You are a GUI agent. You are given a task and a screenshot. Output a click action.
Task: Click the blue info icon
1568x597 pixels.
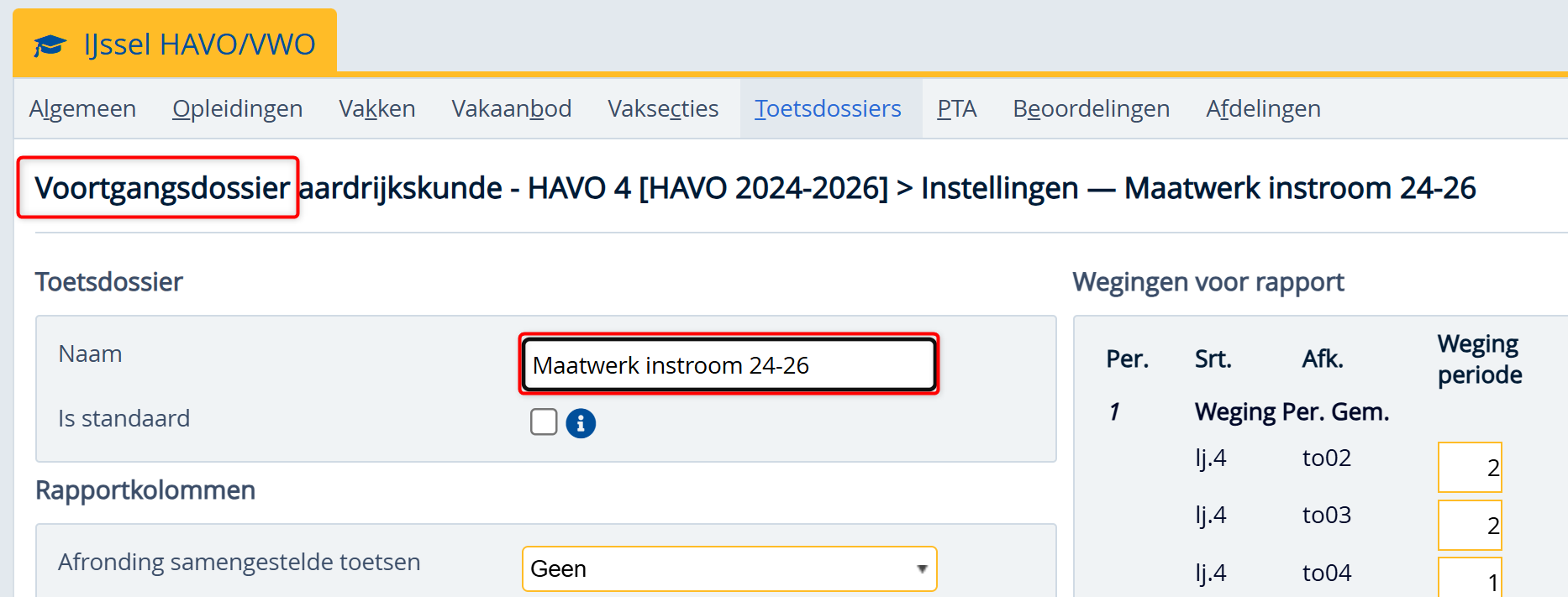tap(581, 423)
